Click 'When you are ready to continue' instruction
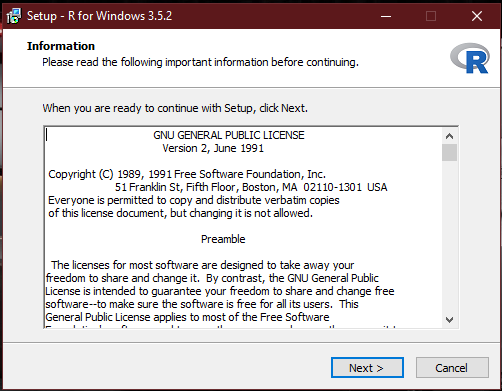This screenshot has height=391, width=502. [175, 108]
